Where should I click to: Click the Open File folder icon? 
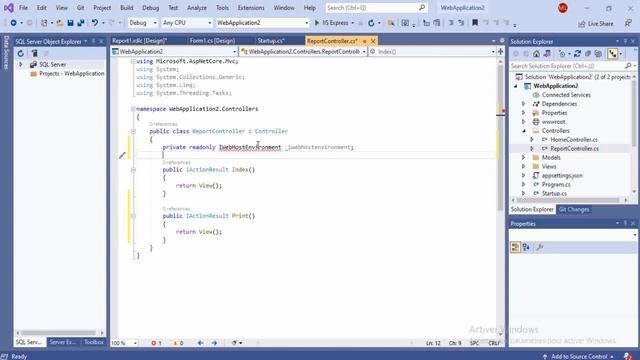[60, 23]
